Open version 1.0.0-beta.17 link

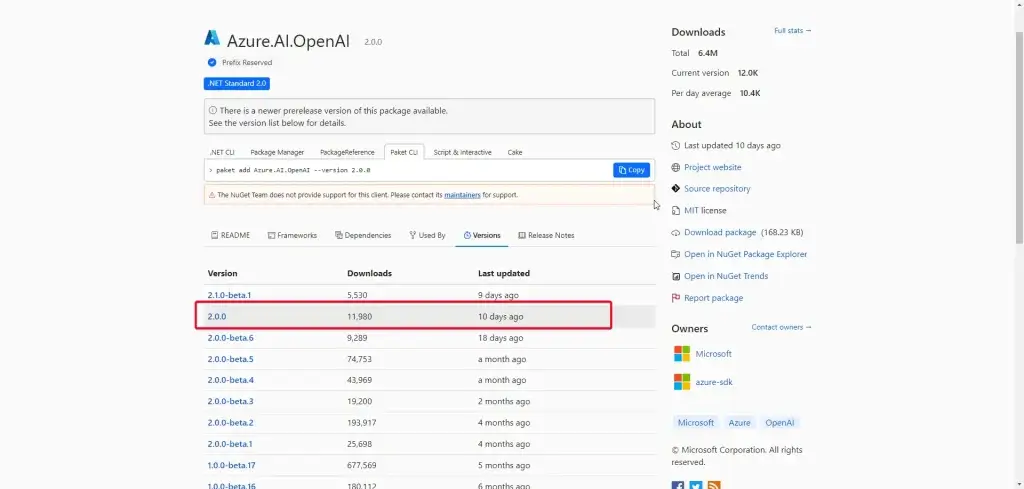click(231, 465)
